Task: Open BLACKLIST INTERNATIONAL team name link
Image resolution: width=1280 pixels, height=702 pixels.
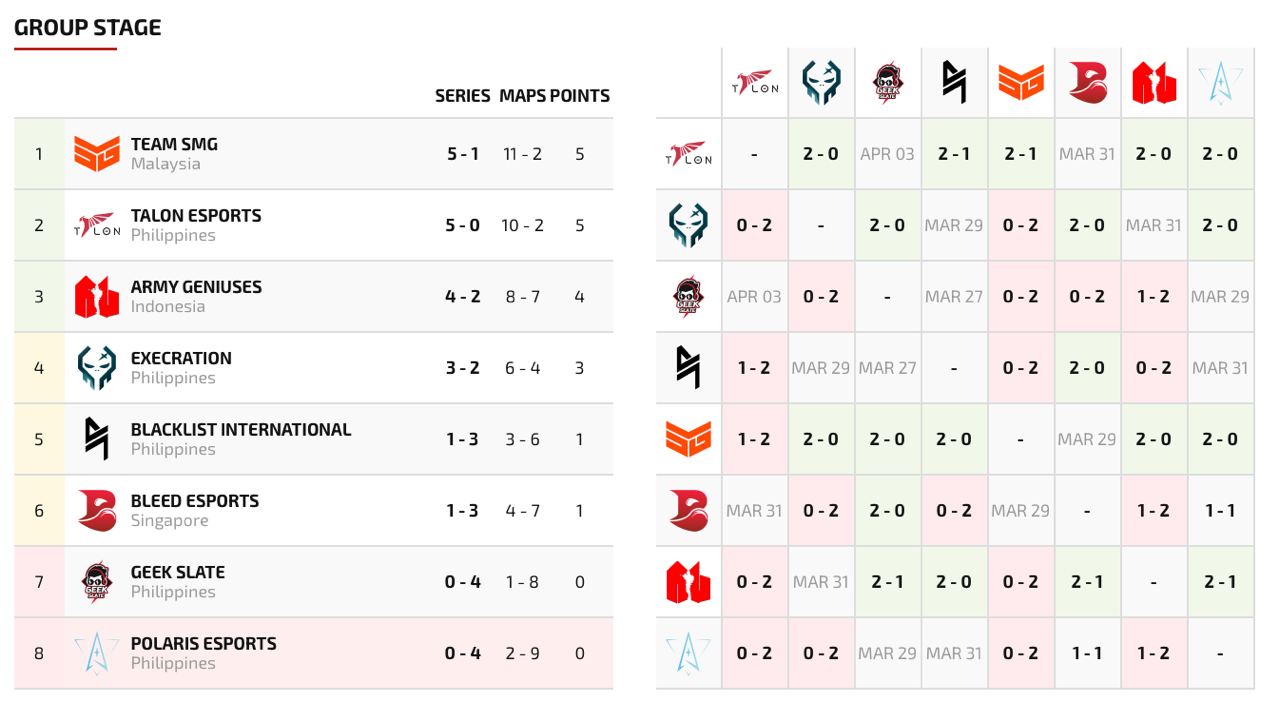Action: pos(241,429)
